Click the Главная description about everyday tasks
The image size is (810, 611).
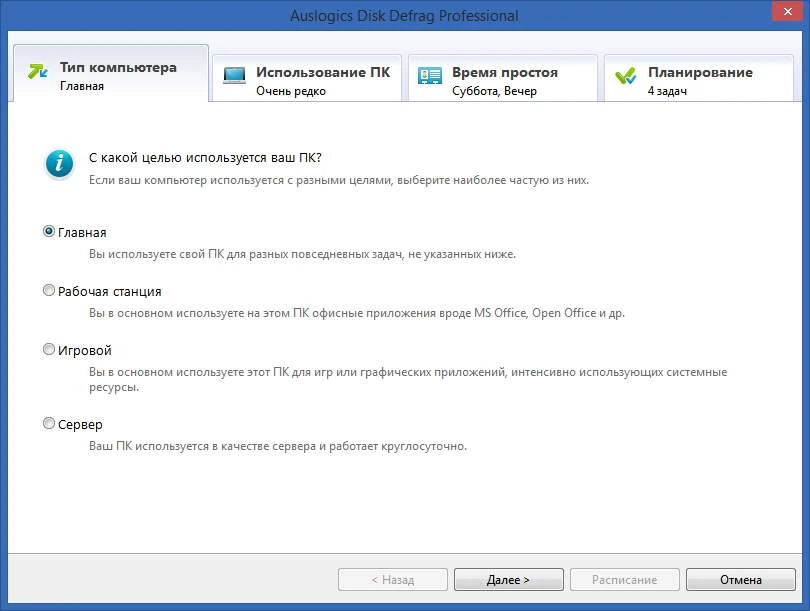coord(302,254)
